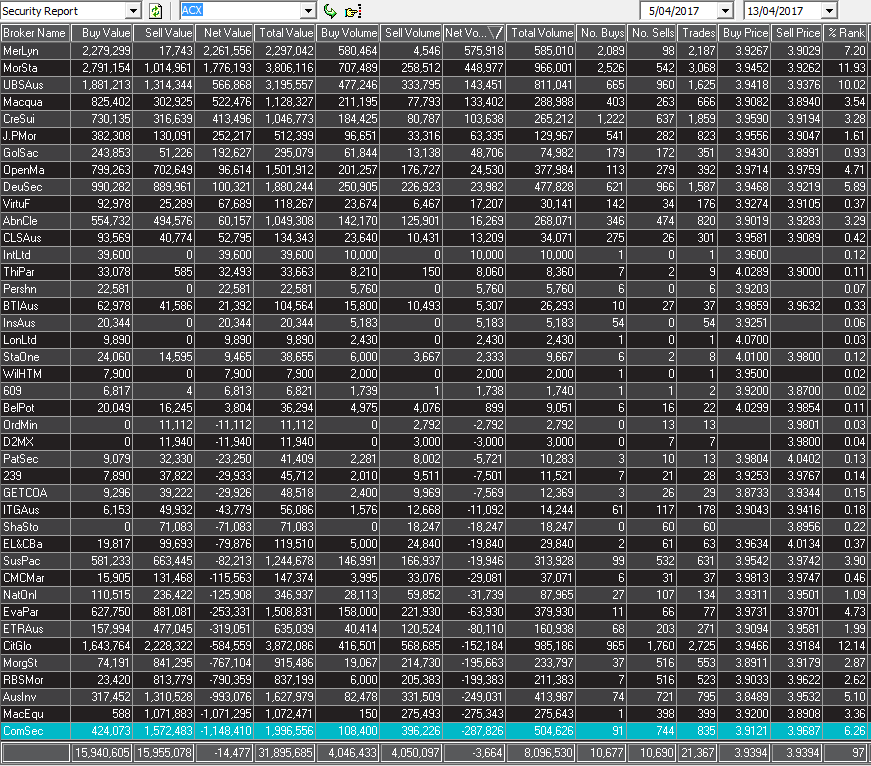Select the GETCOA broker name

(x=25, y=493)
